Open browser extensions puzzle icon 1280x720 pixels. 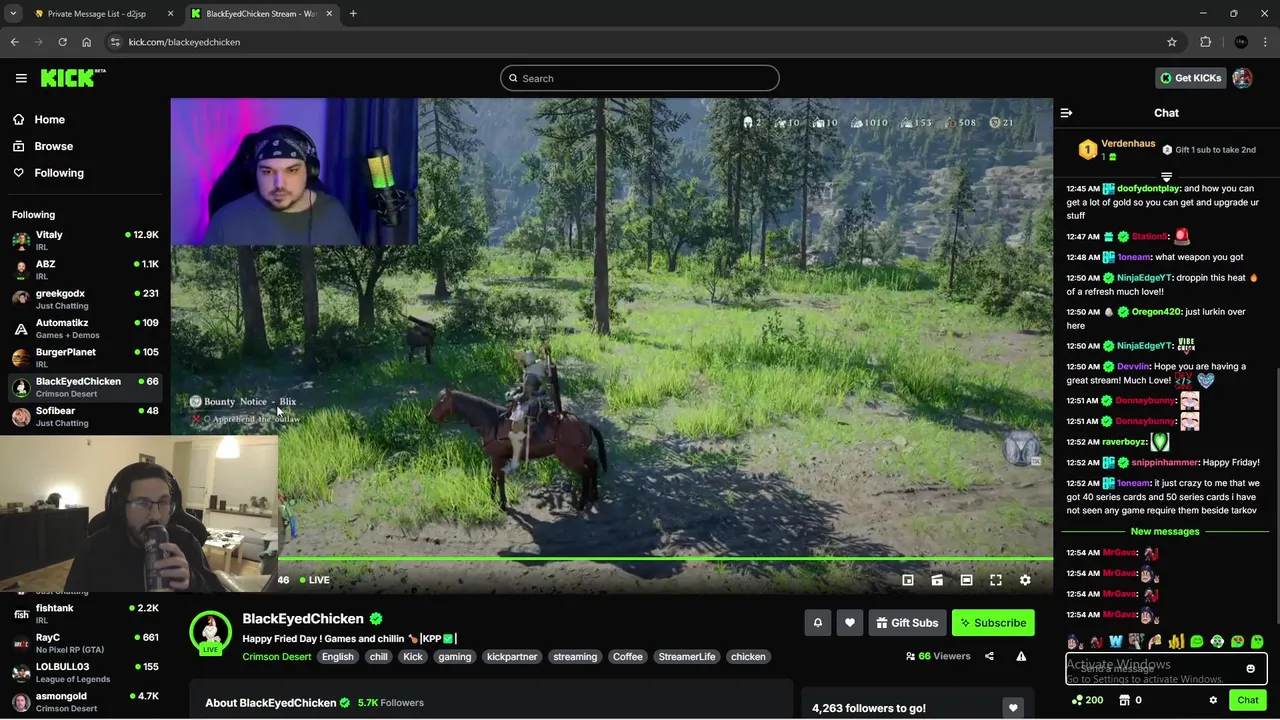pos(1205,42)
